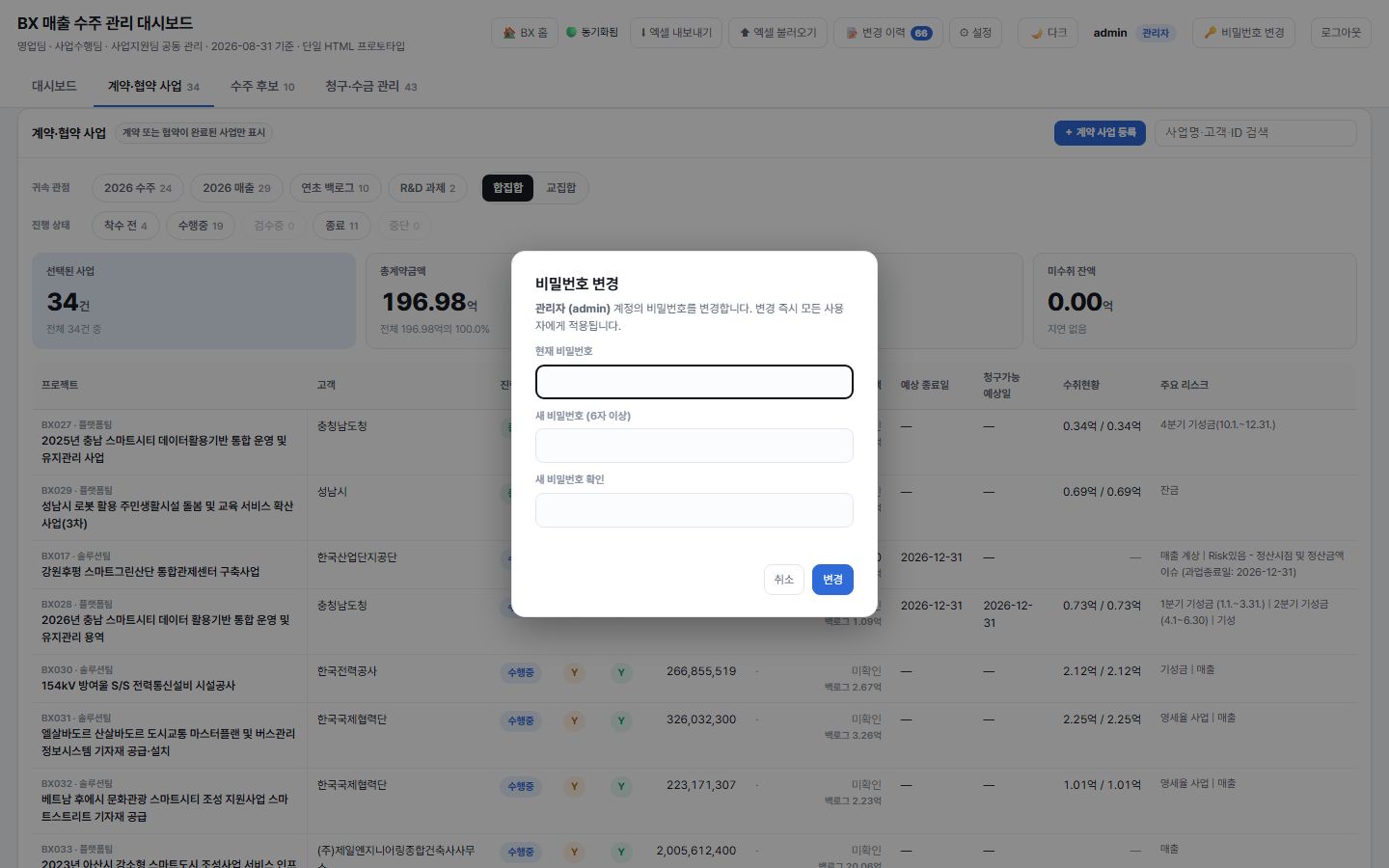Screen dimensions: 1389x868
Task: Focus the 새 비밀번호 (6자 이상) field
Action: coord(694,446)
